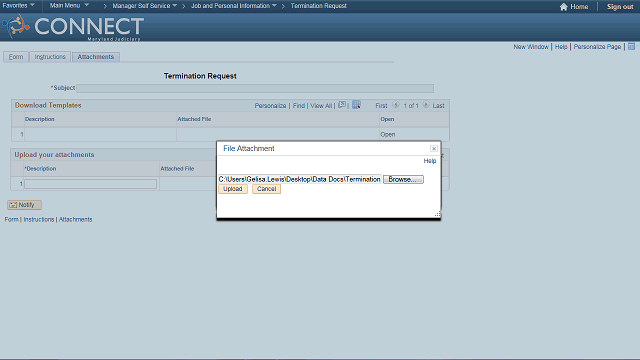
Task: Click the Notify button
Action: click(24, 205)
